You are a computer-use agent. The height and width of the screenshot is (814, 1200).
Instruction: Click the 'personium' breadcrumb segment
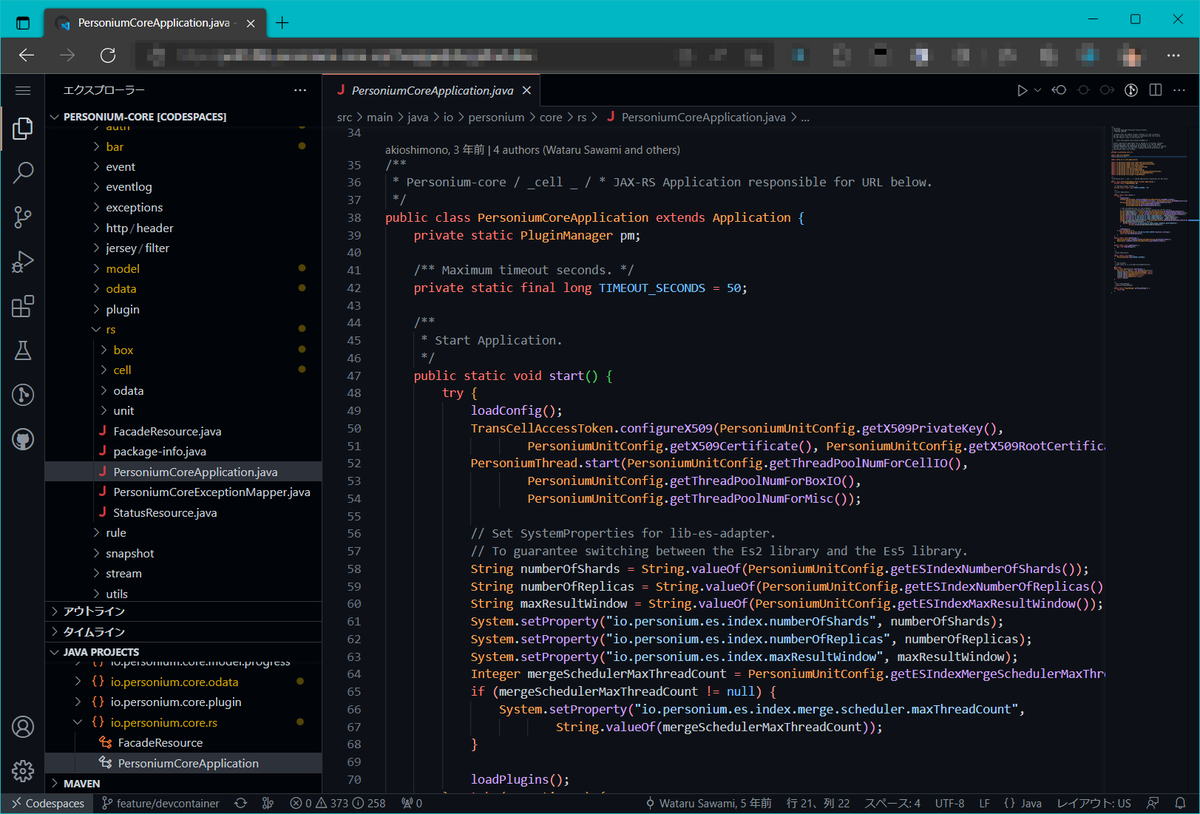click(x=497, y=117)
